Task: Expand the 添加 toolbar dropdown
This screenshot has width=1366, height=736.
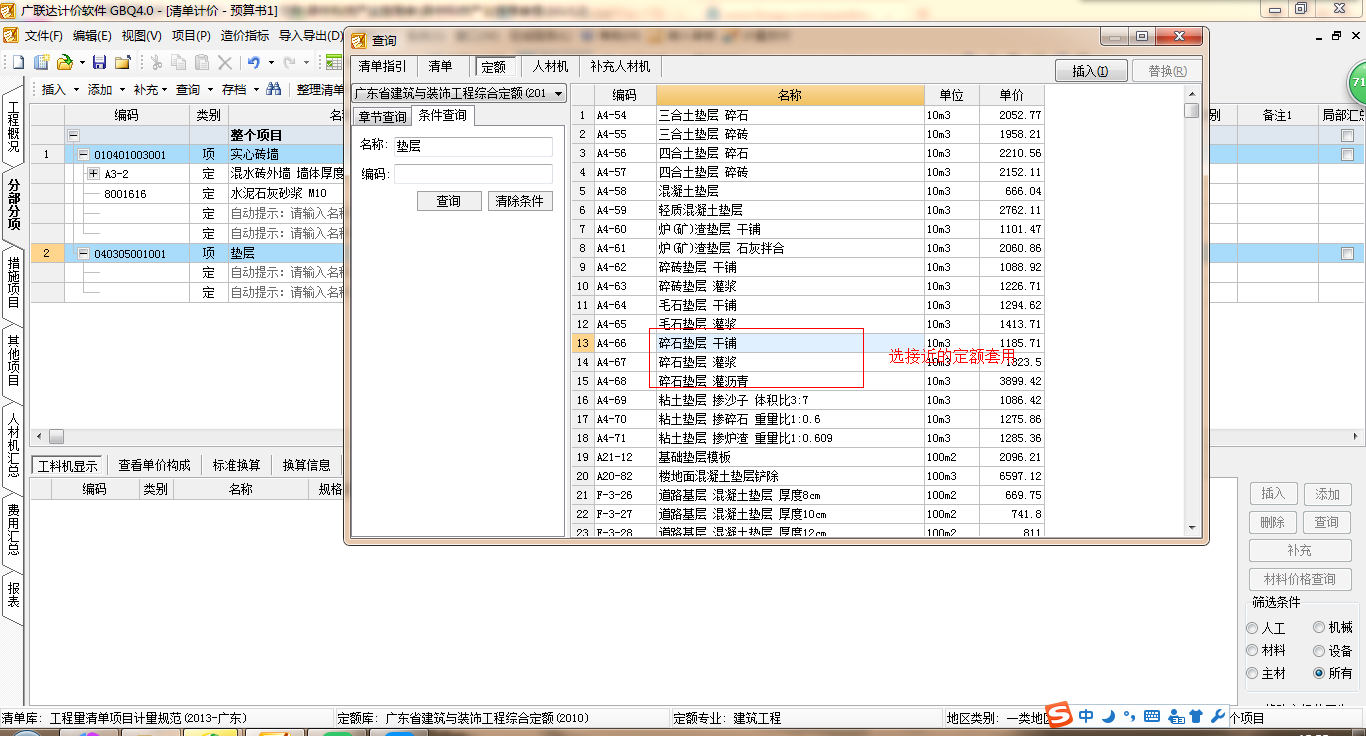Action: pyautogui.click(x=122, y=90)
